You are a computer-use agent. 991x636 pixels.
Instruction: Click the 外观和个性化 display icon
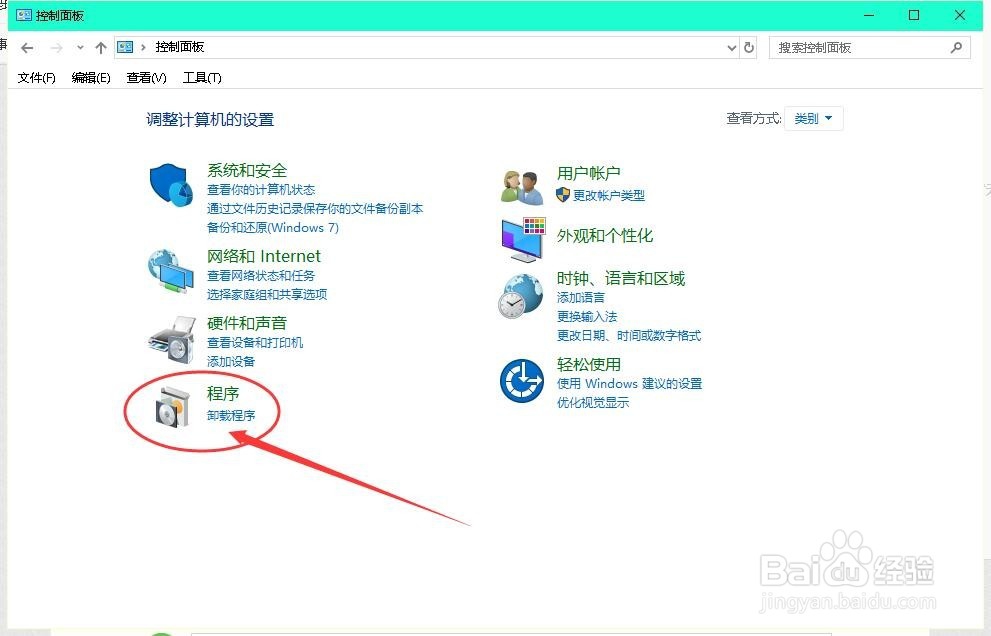coord(521,240)
